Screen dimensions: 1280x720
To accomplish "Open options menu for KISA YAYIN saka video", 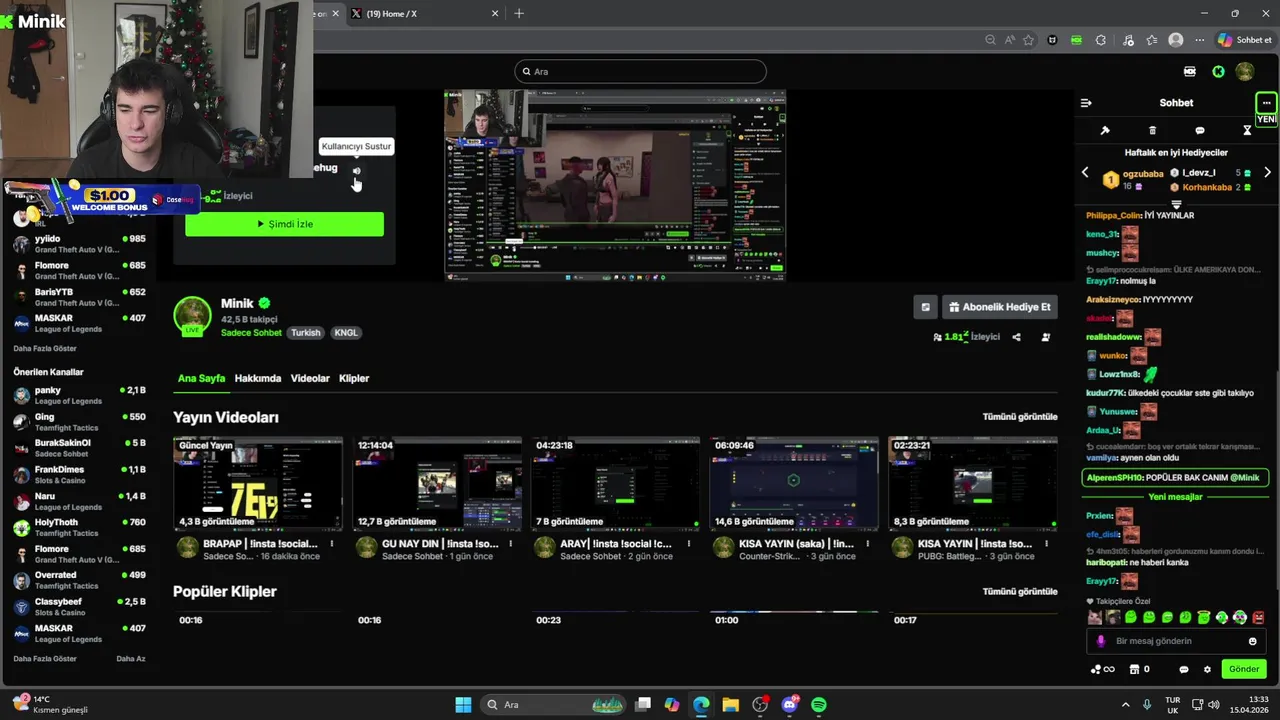I will pos(869,544).
